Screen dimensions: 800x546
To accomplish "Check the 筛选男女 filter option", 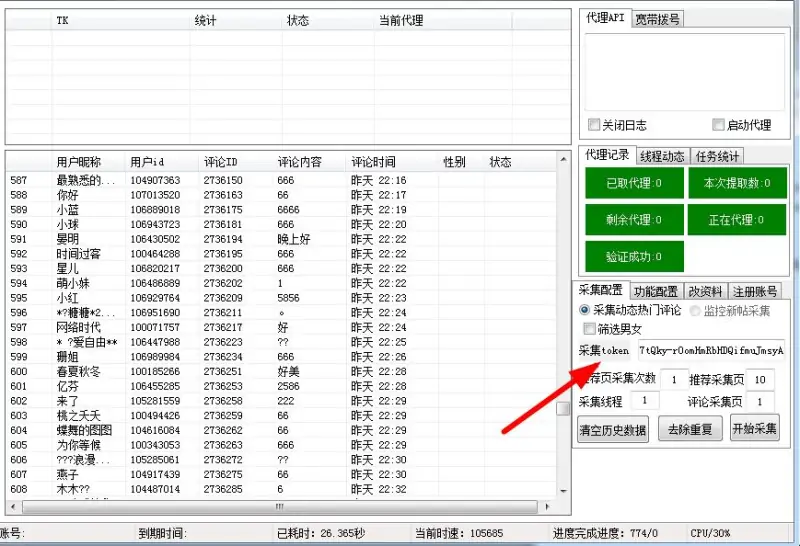I will 590,329.
